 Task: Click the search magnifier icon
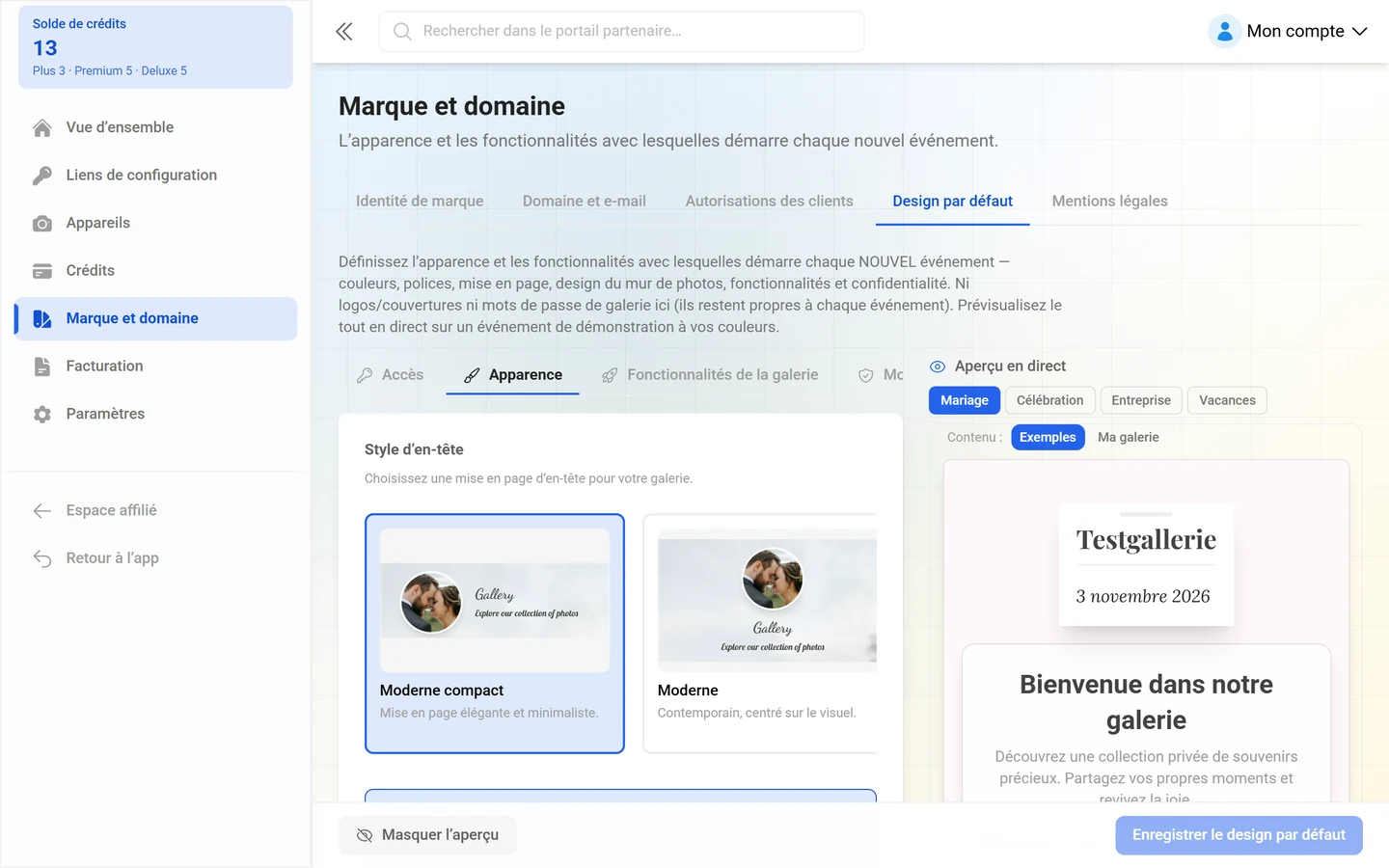pyautogui.click(x=402, y=32)
